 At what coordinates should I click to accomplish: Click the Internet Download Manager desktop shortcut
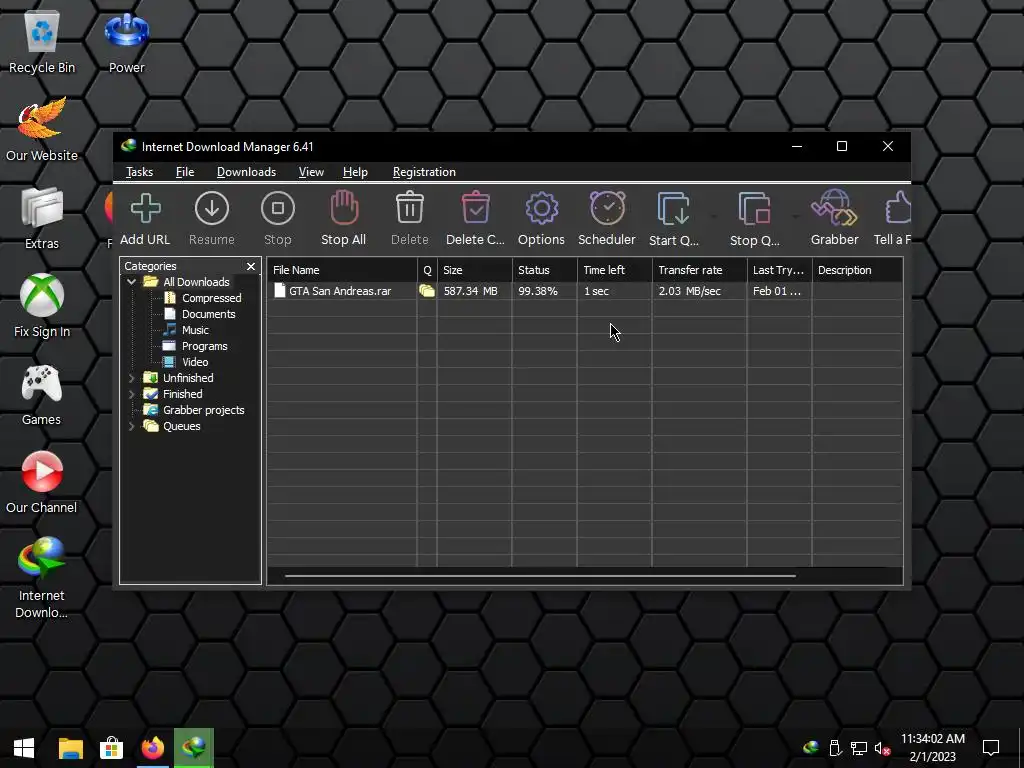[42, 577]
